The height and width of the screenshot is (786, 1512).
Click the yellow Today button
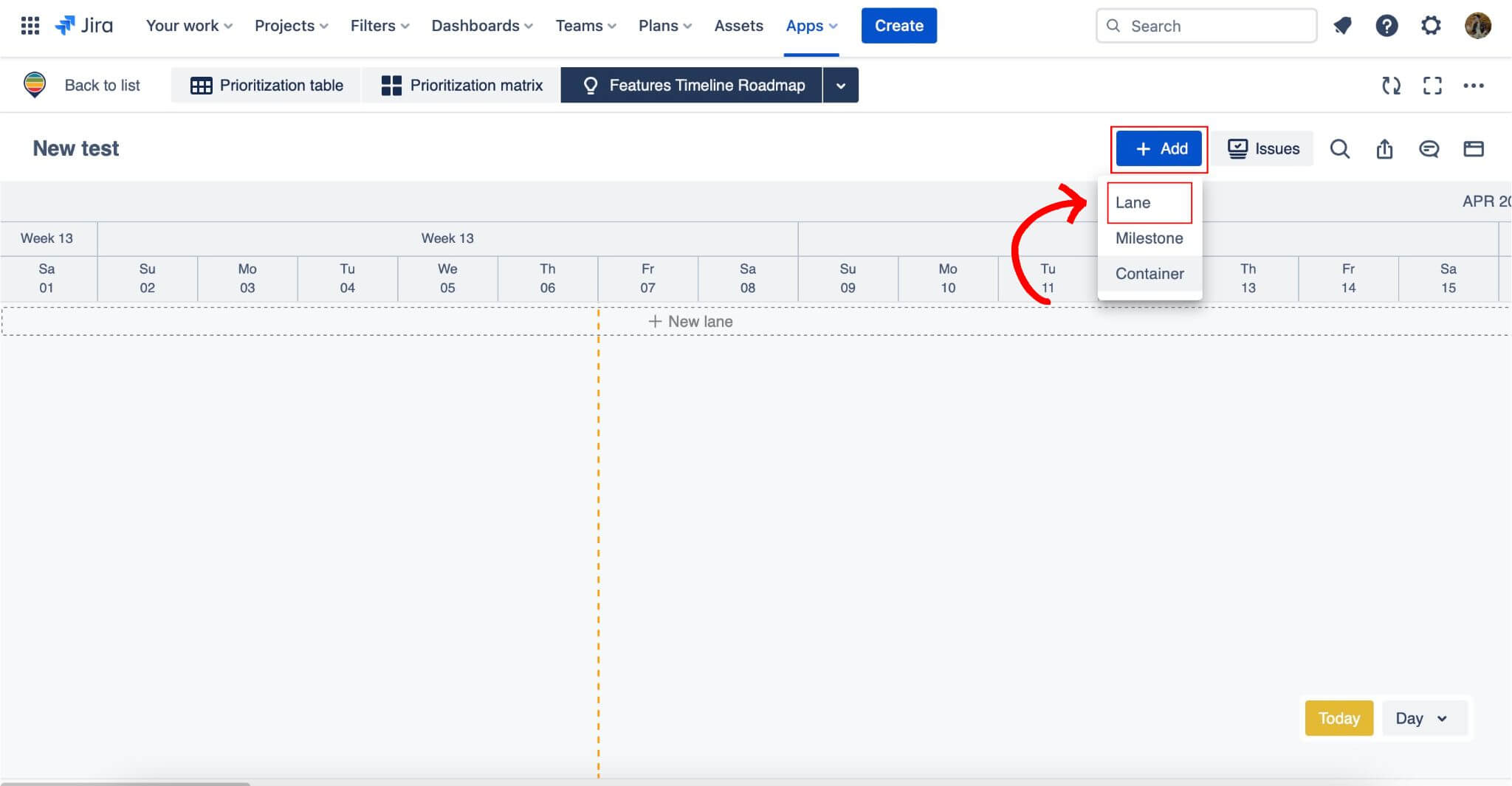(1339, 718)
